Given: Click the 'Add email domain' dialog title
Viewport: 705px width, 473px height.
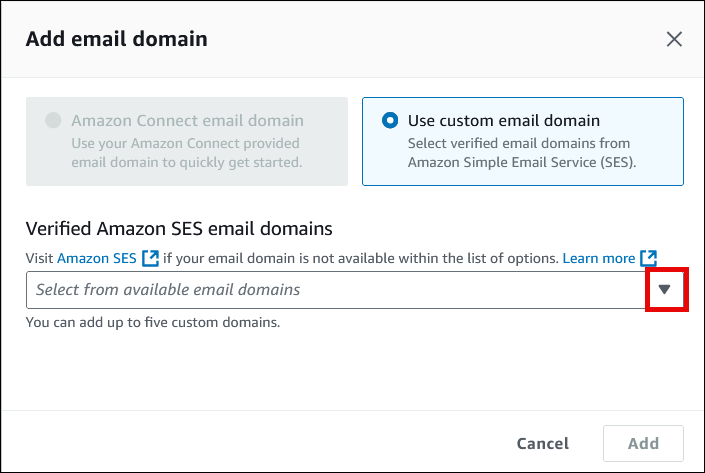Looking at the screenshot, I should pos(116,39).
